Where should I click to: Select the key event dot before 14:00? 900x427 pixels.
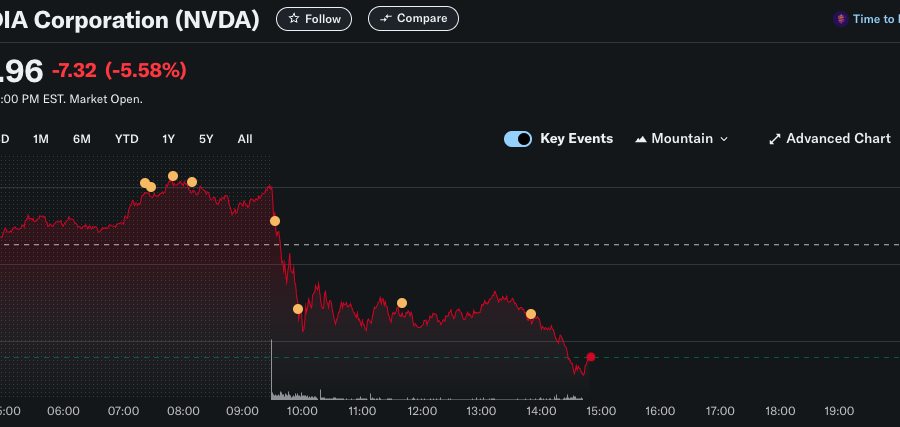click(531, 314)
